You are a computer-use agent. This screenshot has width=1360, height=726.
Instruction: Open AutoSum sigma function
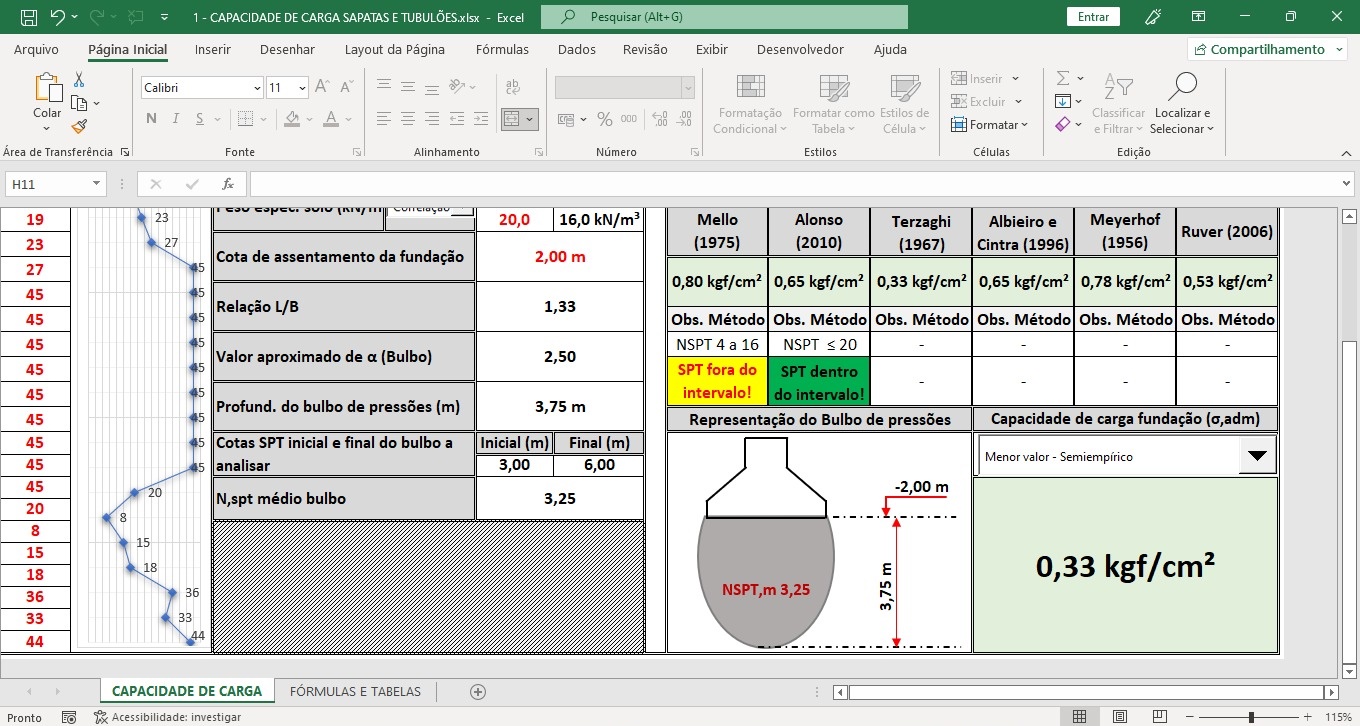1063,78
